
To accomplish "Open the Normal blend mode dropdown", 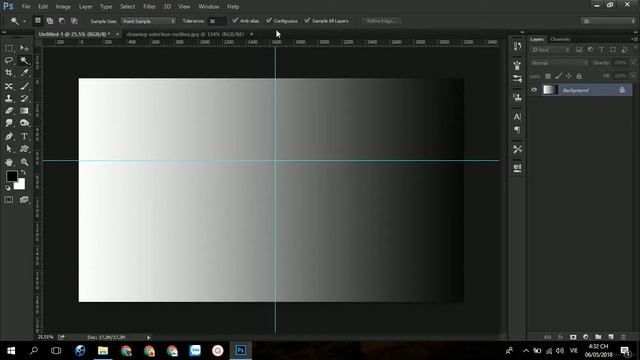I will pos(559,63).
